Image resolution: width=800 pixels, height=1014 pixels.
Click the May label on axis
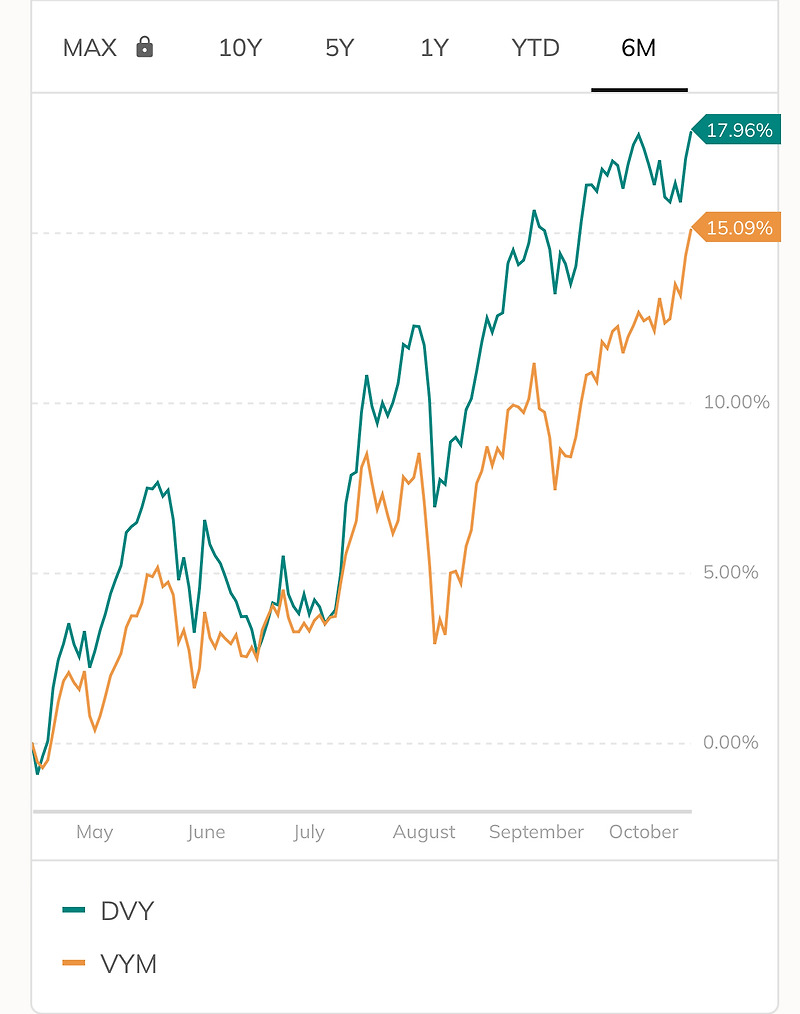[x=94, y=832]
